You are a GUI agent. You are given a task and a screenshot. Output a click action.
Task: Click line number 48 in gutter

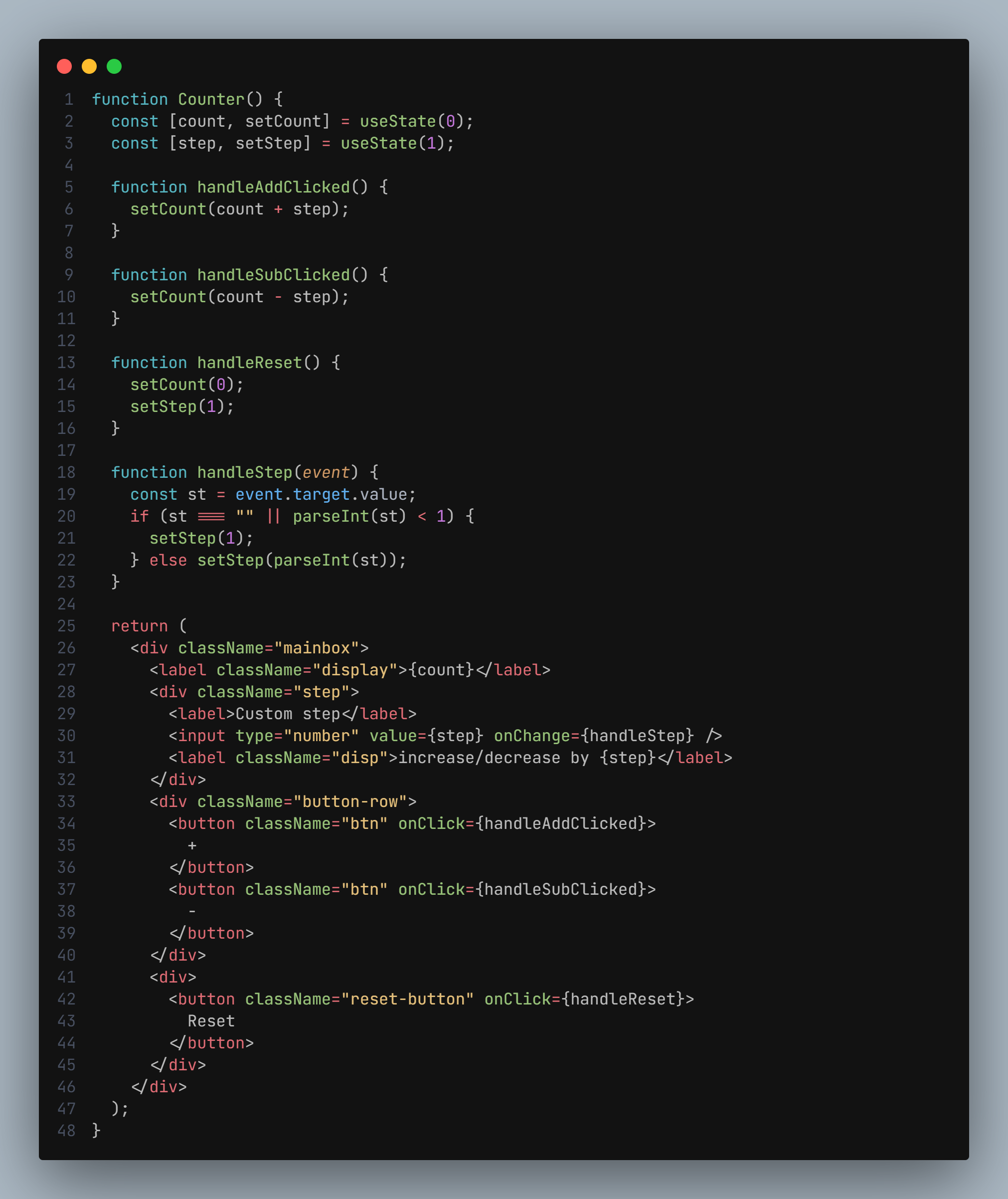tap(66, 1130)
